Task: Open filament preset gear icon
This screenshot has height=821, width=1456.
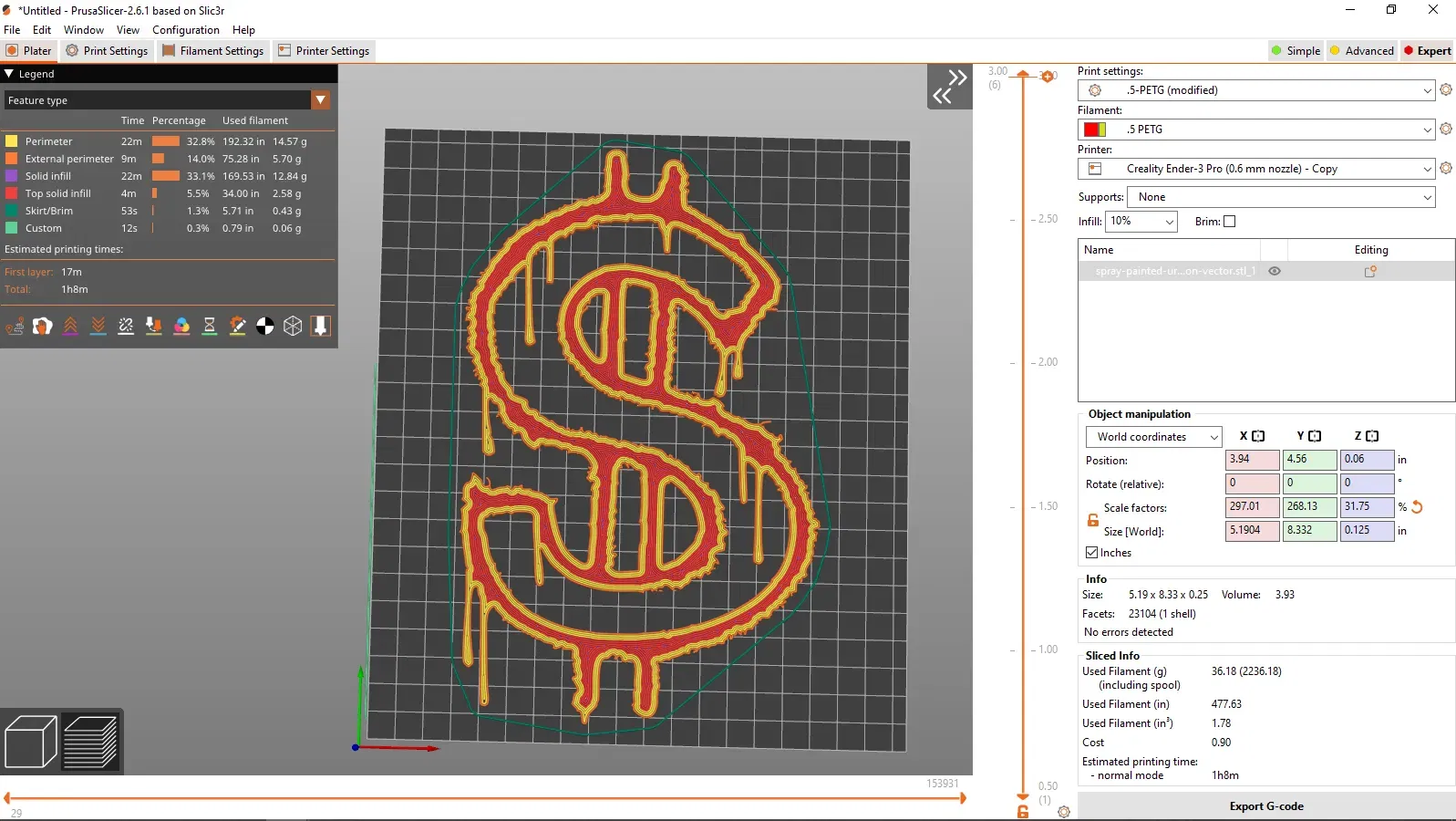Action: [1446, 129]
